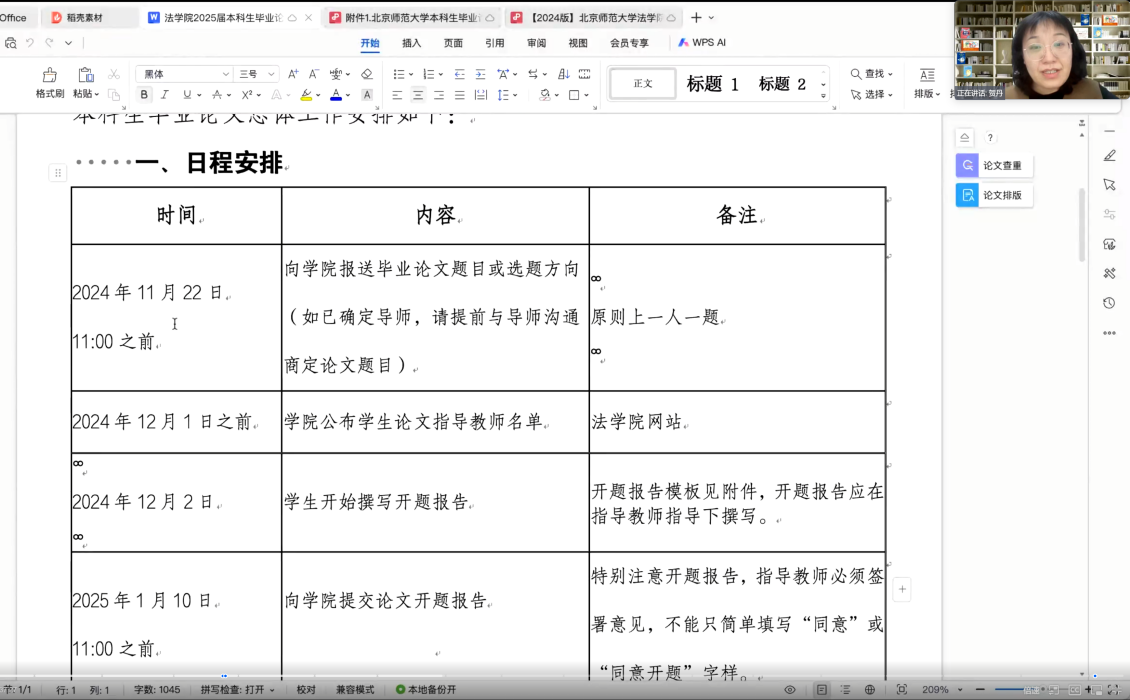
Task: Click the clear formatting eraser icon
Action: [367, 74]
